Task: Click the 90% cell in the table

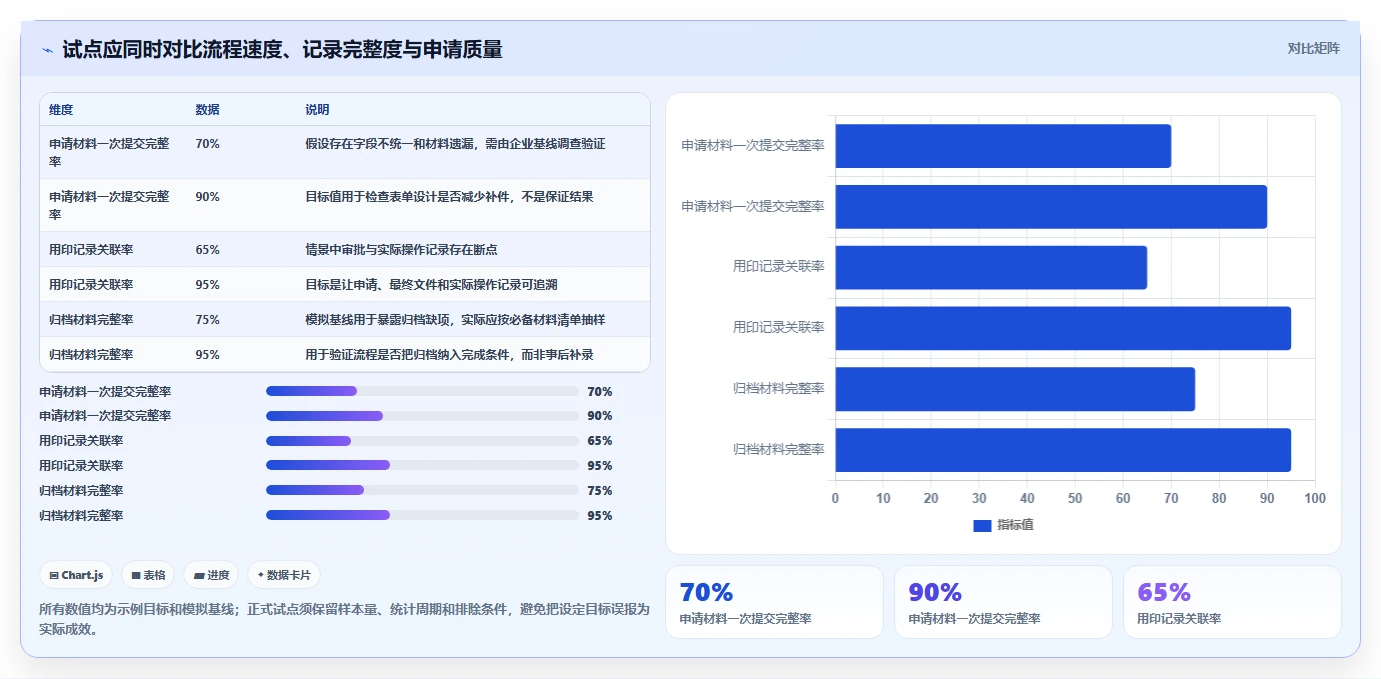Action: tap(207, 197)
